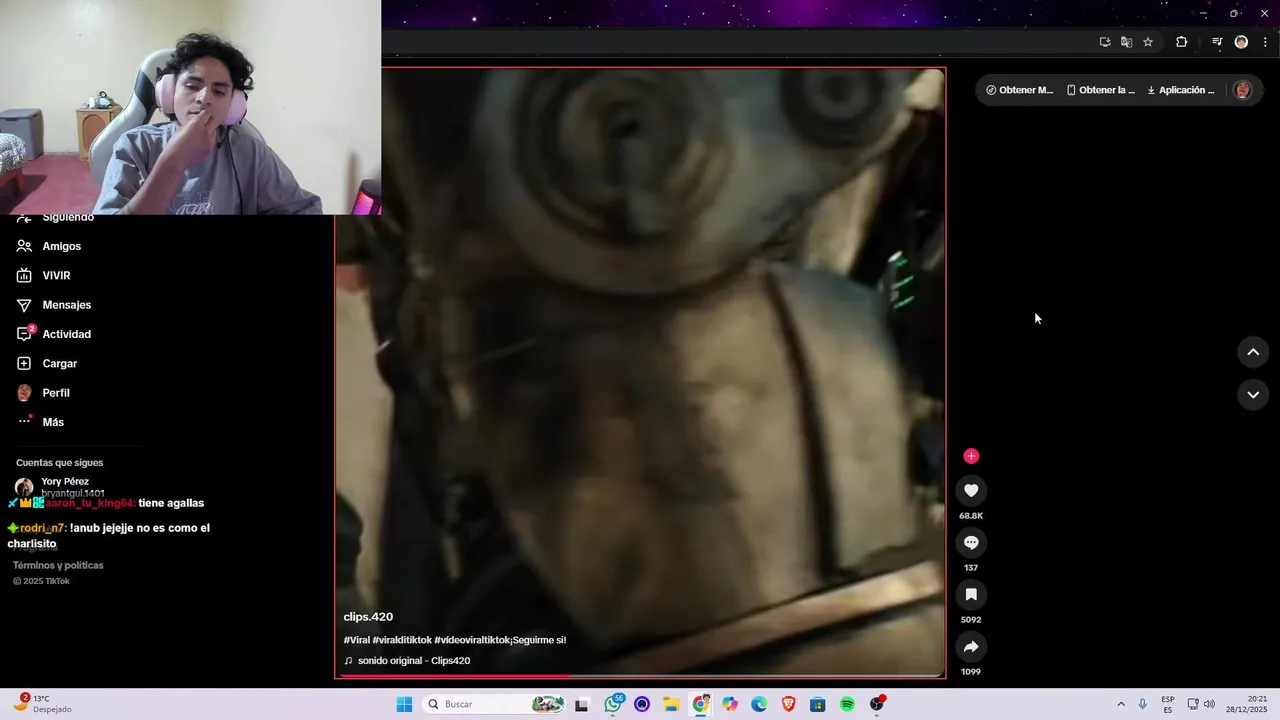Click the Amigos people icon
1280x720 pixels.
pyautogui.click(x=24, y=246)
